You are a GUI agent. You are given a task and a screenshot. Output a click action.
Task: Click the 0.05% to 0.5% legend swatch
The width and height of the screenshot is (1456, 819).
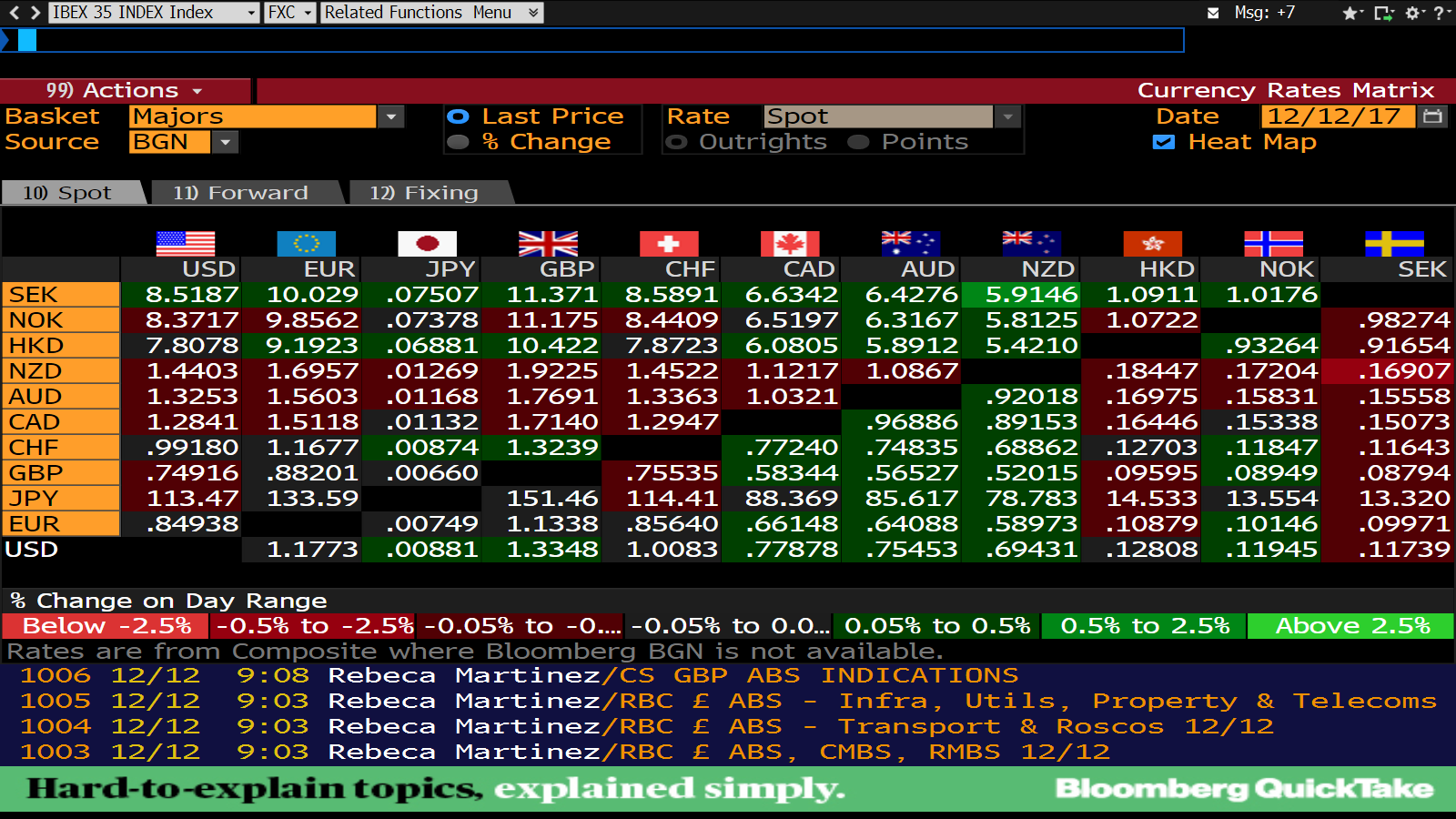coord(936,626)
